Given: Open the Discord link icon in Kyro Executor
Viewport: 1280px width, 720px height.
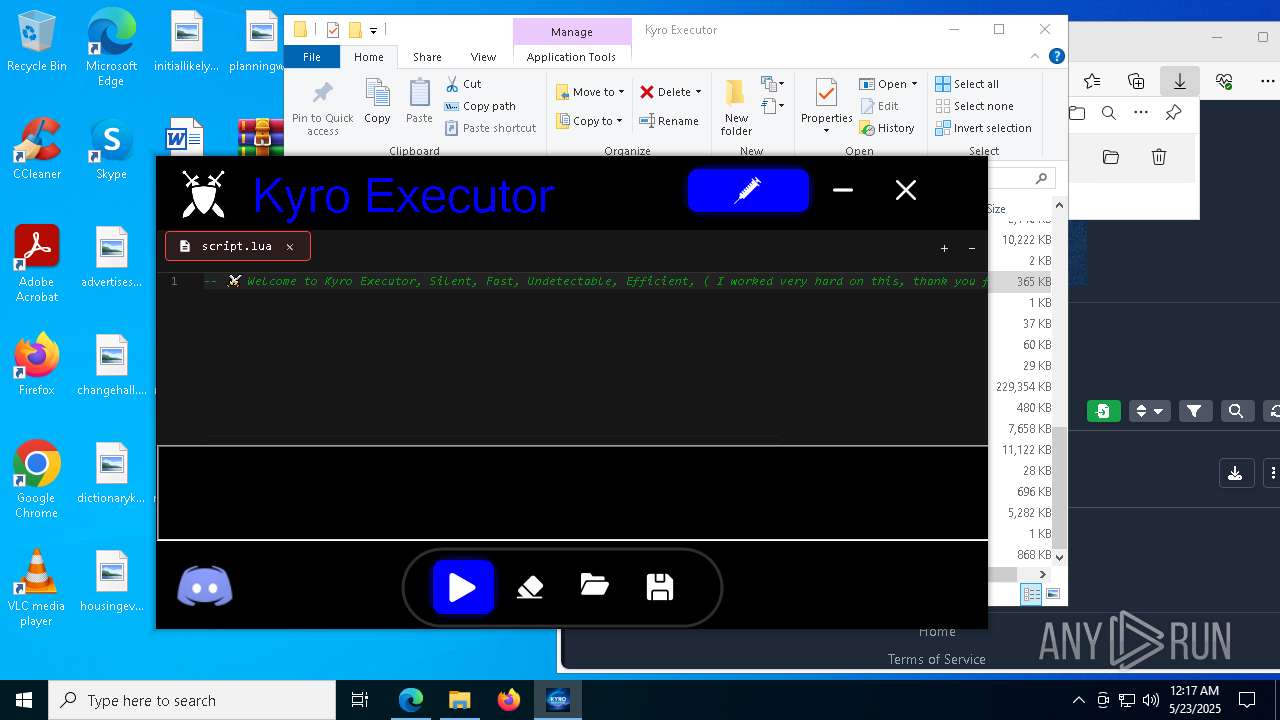Looking at the screenshot, I should coord(205,587).
